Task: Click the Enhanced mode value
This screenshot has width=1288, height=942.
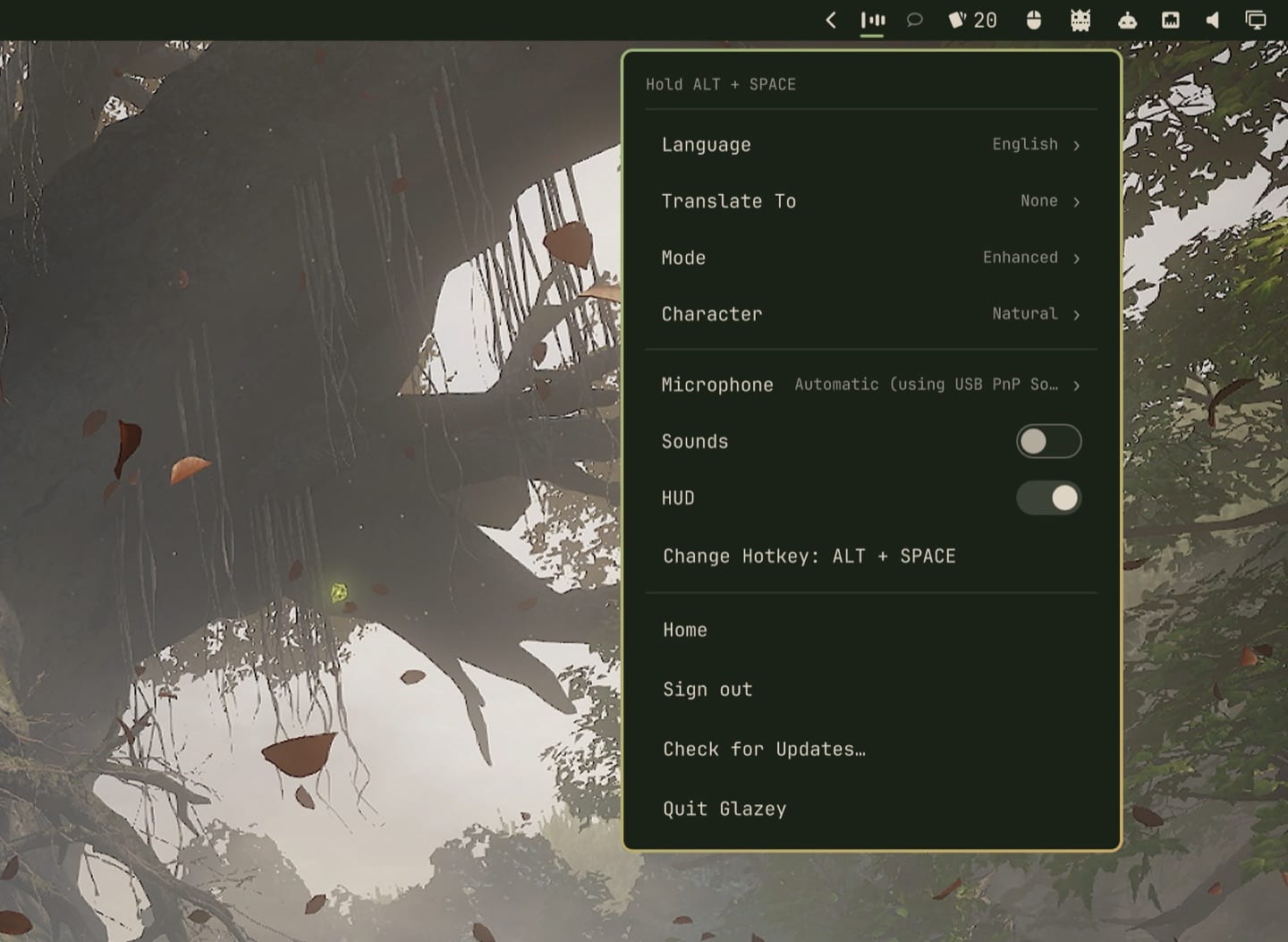Action: (1021, 257)
